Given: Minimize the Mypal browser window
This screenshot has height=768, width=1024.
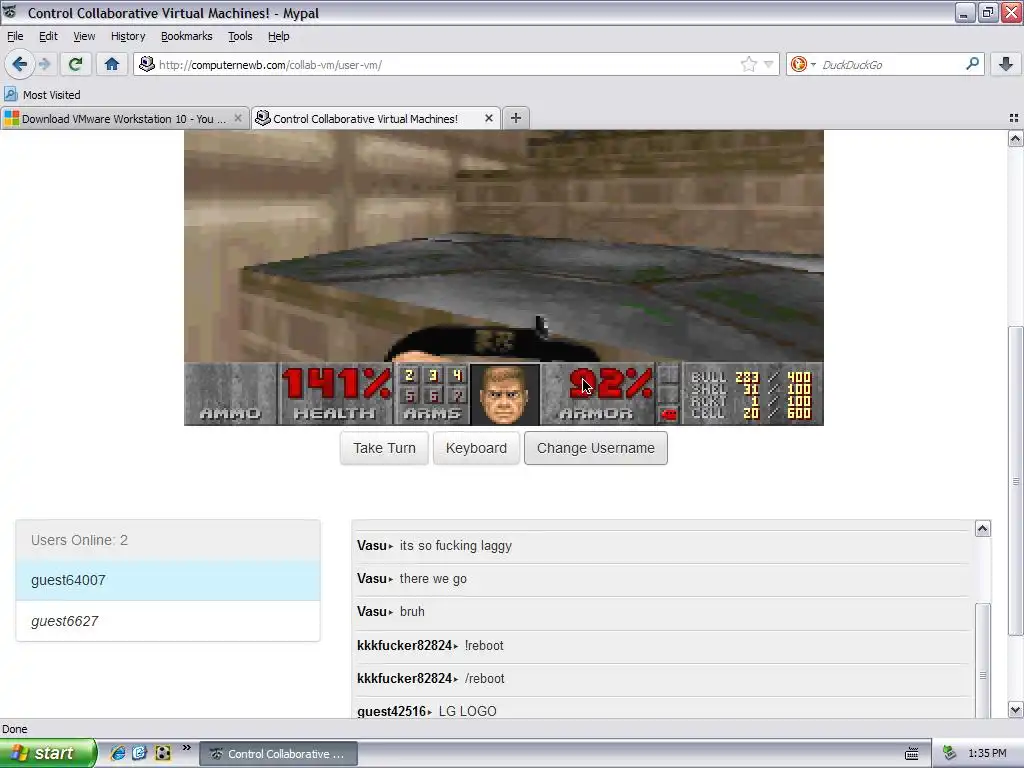Looking at the screenshot, I should tap(964, 12).
